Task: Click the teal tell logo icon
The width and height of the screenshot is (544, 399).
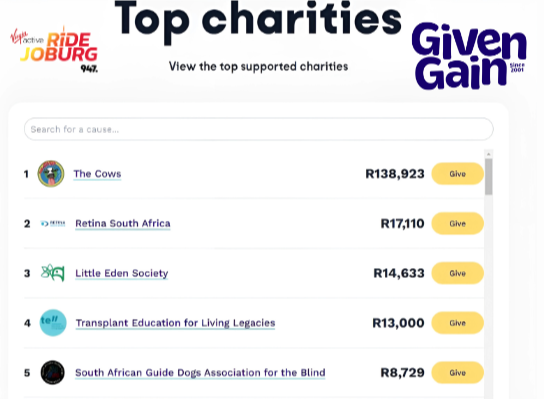Action: (x=53, y=323)
